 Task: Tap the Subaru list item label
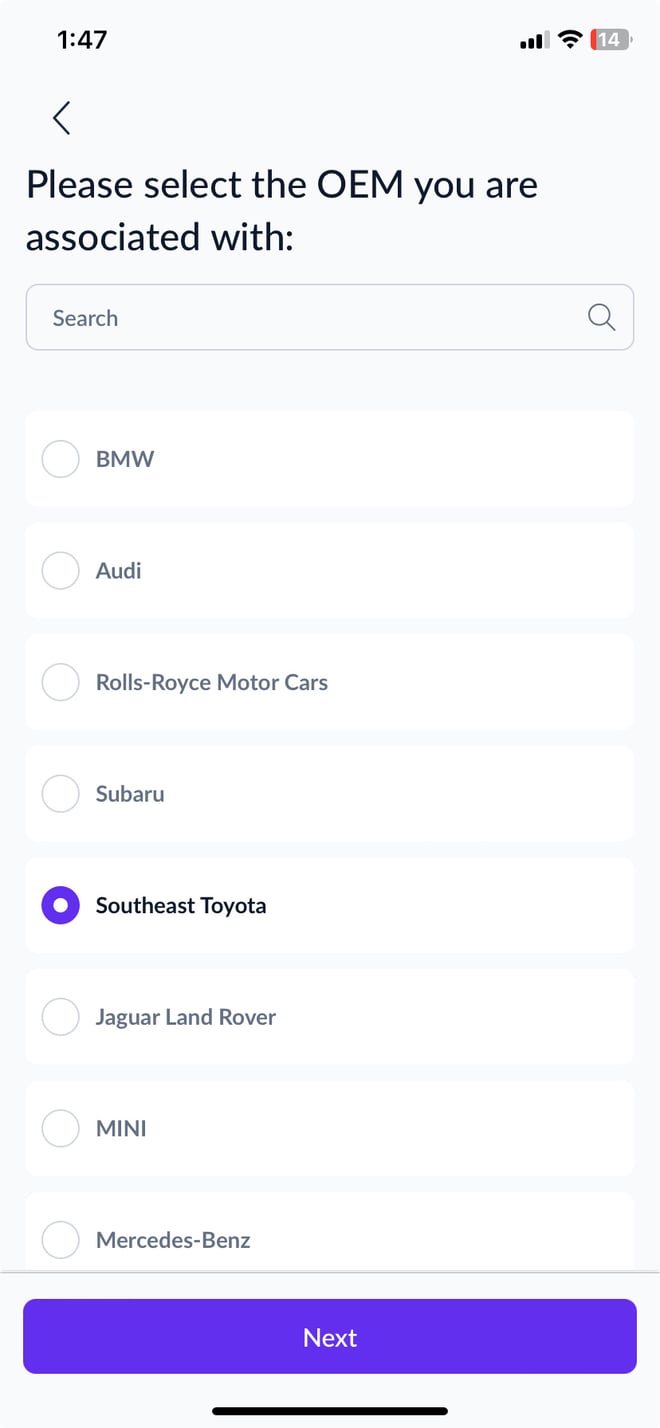[130, 794]
